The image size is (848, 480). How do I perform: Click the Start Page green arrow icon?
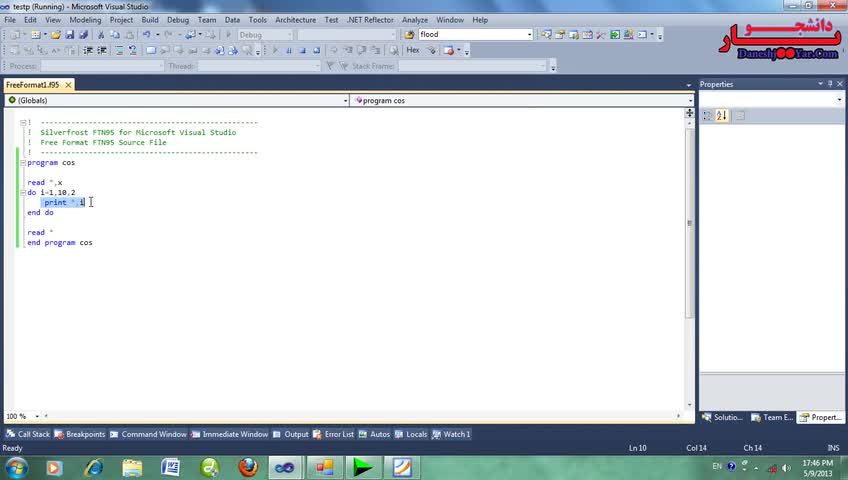click(615, 35)
